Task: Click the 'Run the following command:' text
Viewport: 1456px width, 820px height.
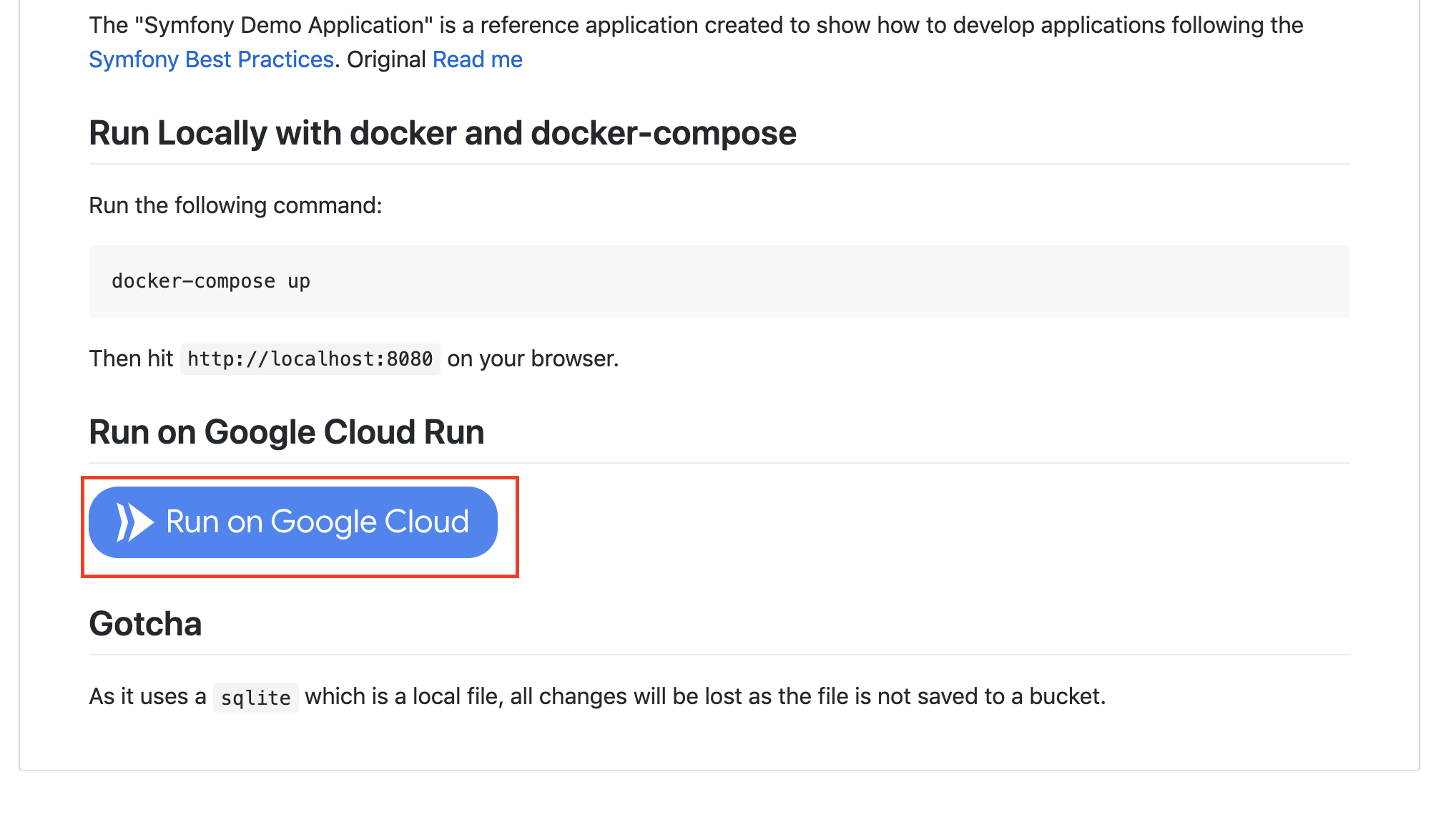Action: pos(235,205)
